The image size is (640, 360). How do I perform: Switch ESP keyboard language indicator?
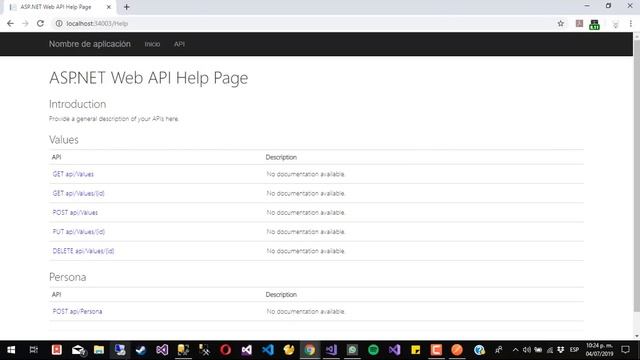(x=574, y=350)
